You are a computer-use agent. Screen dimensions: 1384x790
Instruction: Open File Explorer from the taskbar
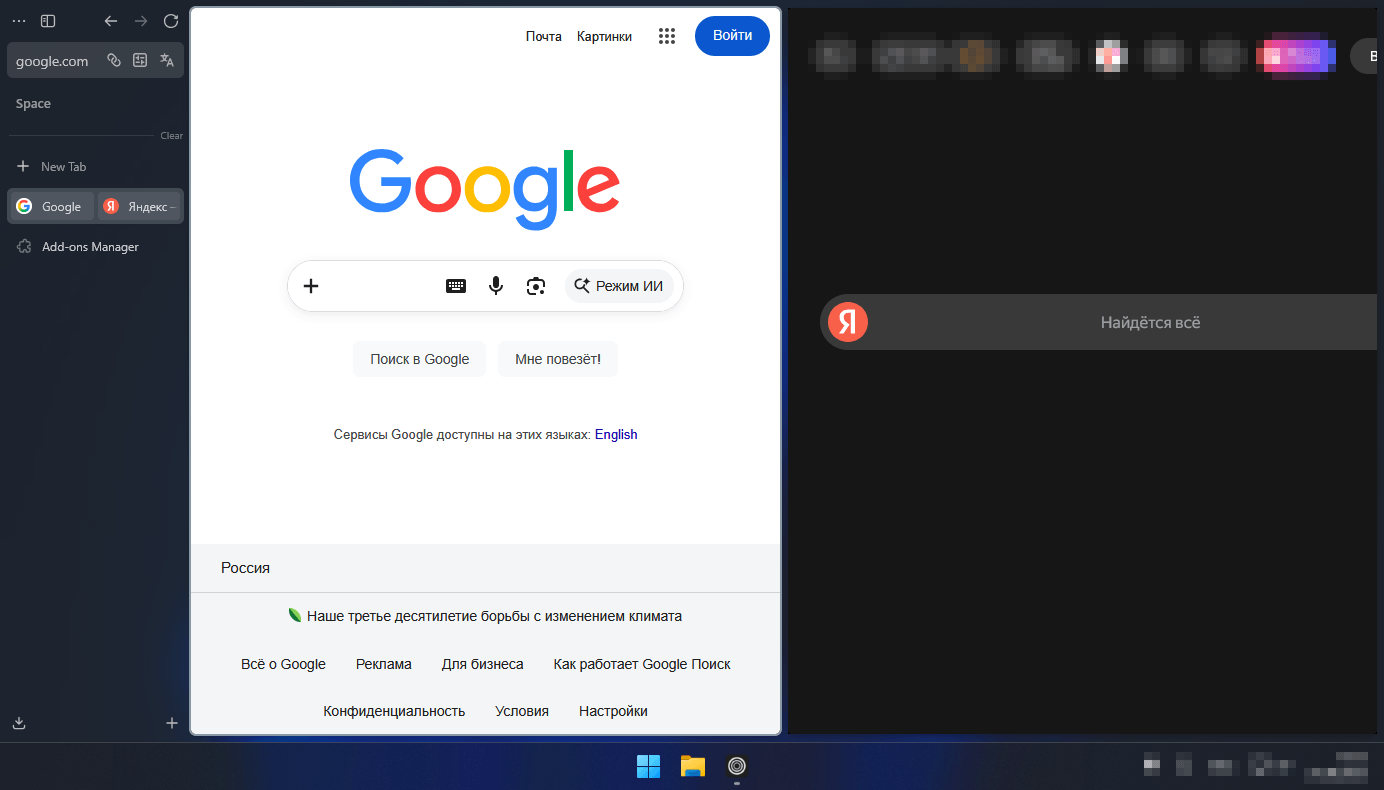tap(693, 766)
